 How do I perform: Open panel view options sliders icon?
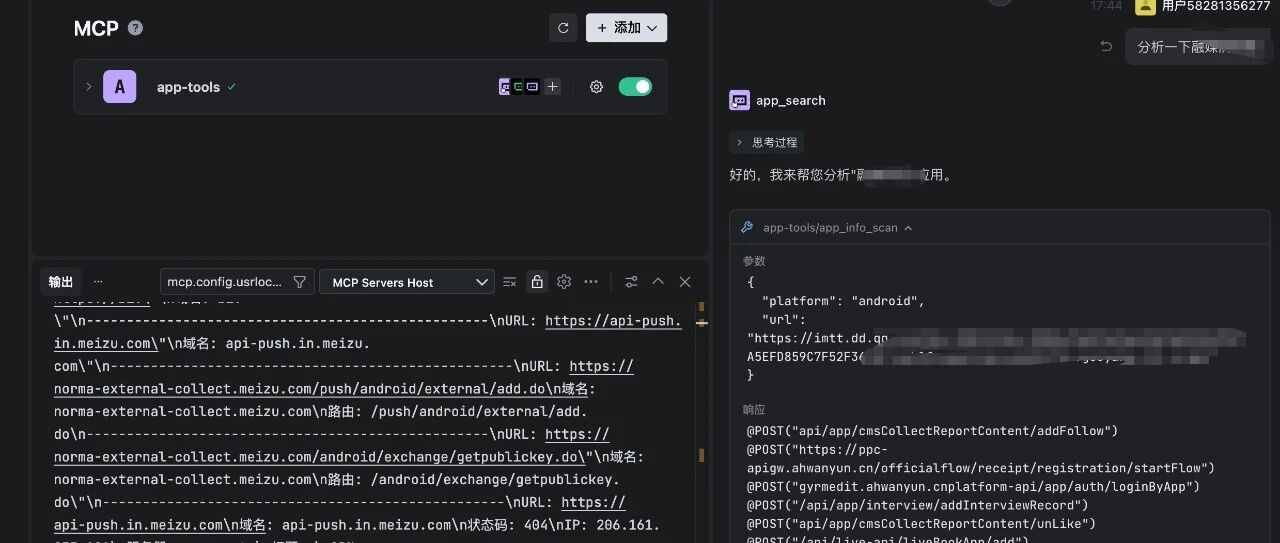coord(631,282)
